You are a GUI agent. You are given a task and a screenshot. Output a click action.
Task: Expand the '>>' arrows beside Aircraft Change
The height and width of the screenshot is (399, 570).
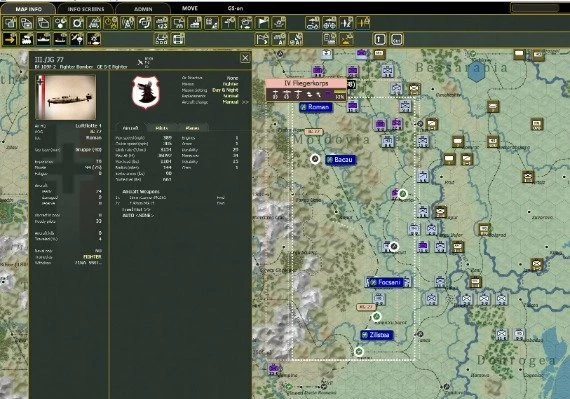click(x=245, y=102)
